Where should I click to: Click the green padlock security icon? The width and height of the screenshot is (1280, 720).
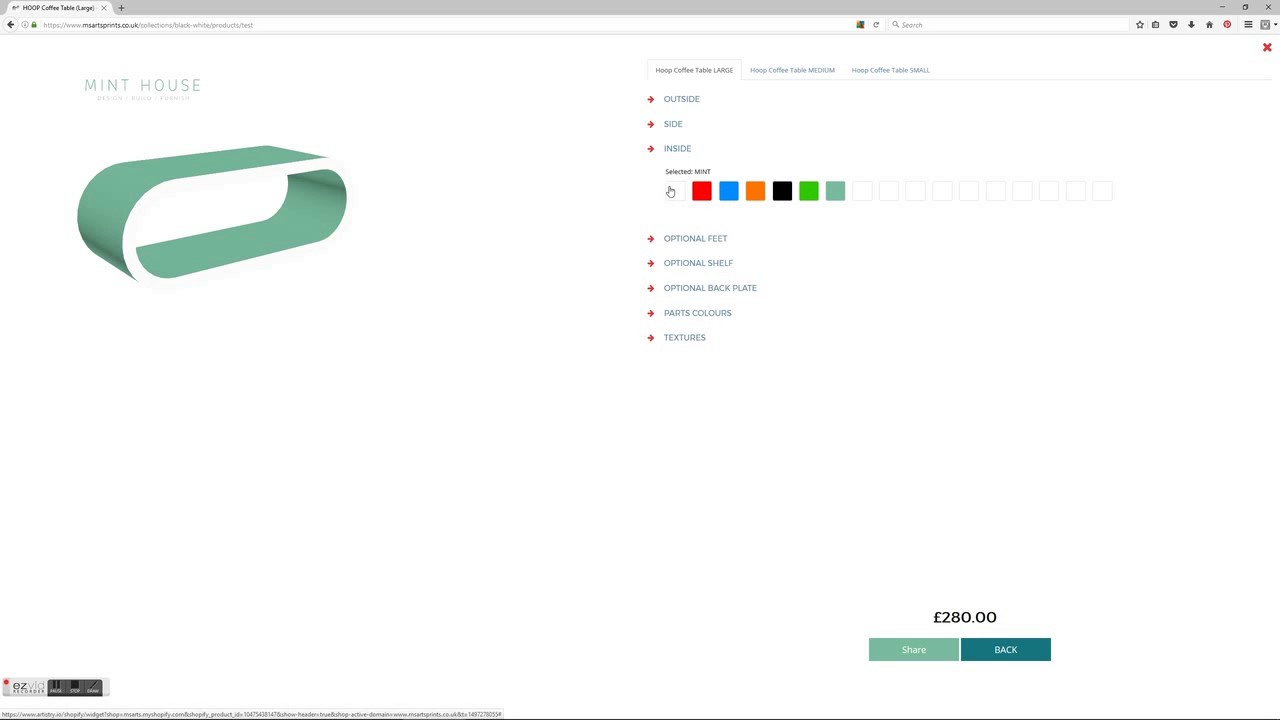[34, 24]
